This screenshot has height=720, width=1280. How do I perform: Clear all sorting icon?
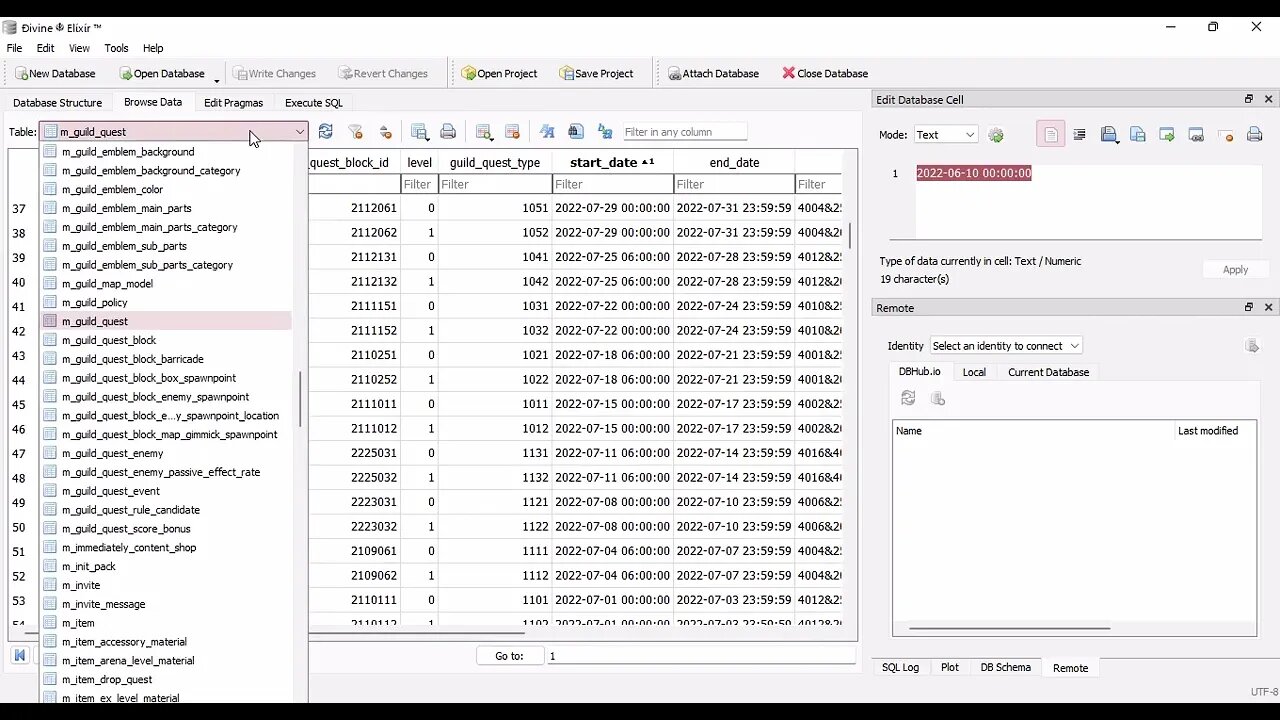click(386, 131)
